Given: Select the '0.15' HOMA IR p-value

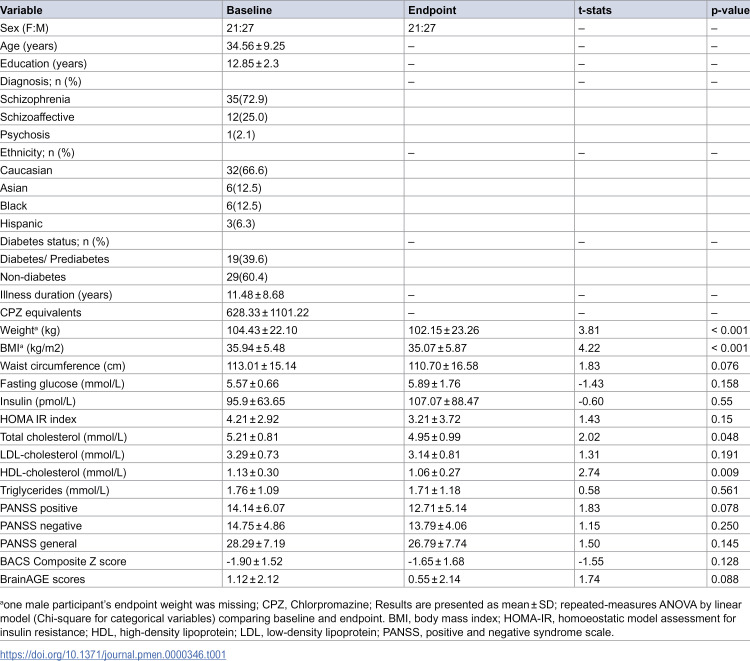Looking at the screenshot, I should click(x=722, y=419).
